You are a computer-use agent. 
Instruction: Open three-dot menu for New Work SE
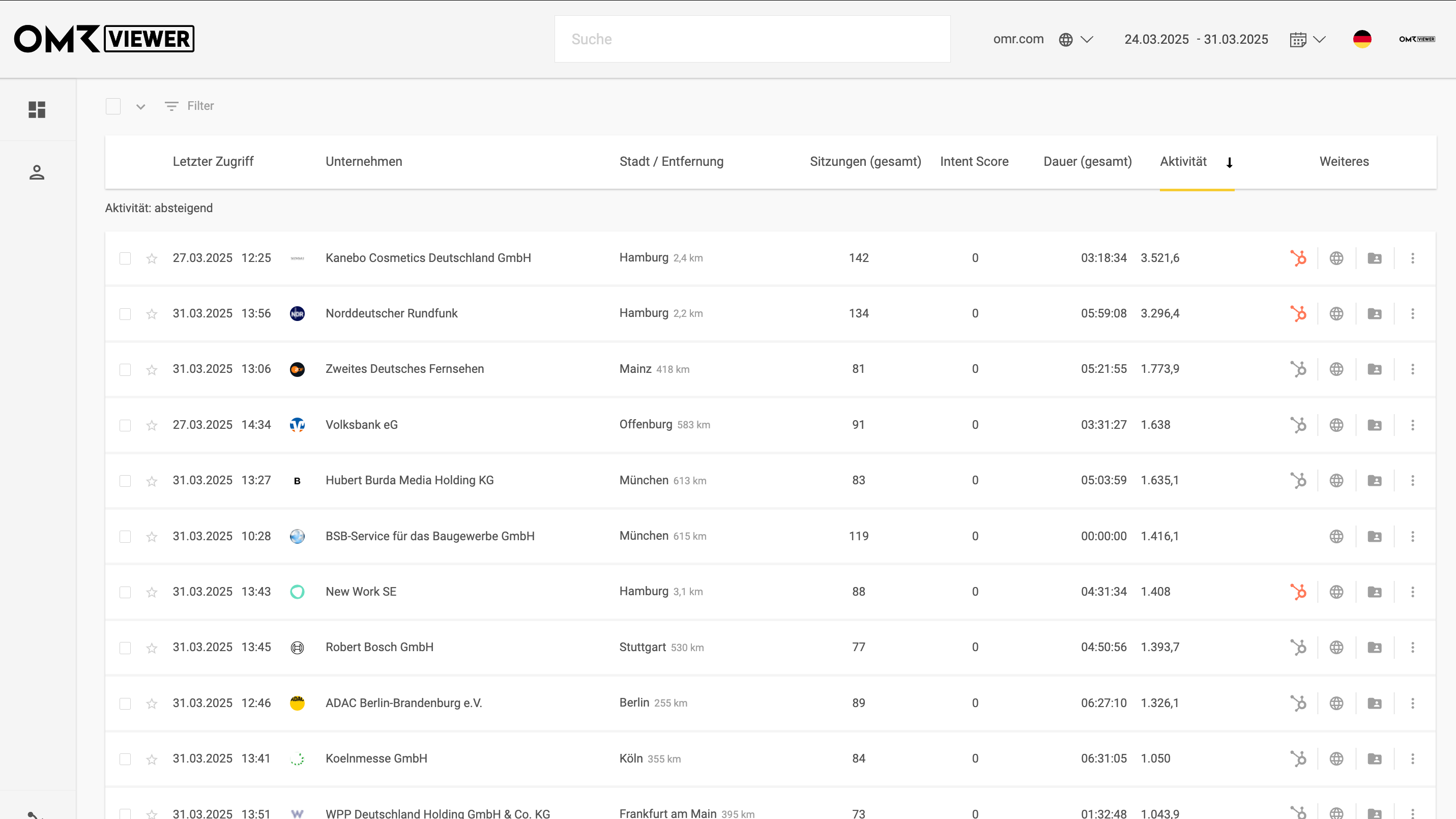(x=1412, y=592)
